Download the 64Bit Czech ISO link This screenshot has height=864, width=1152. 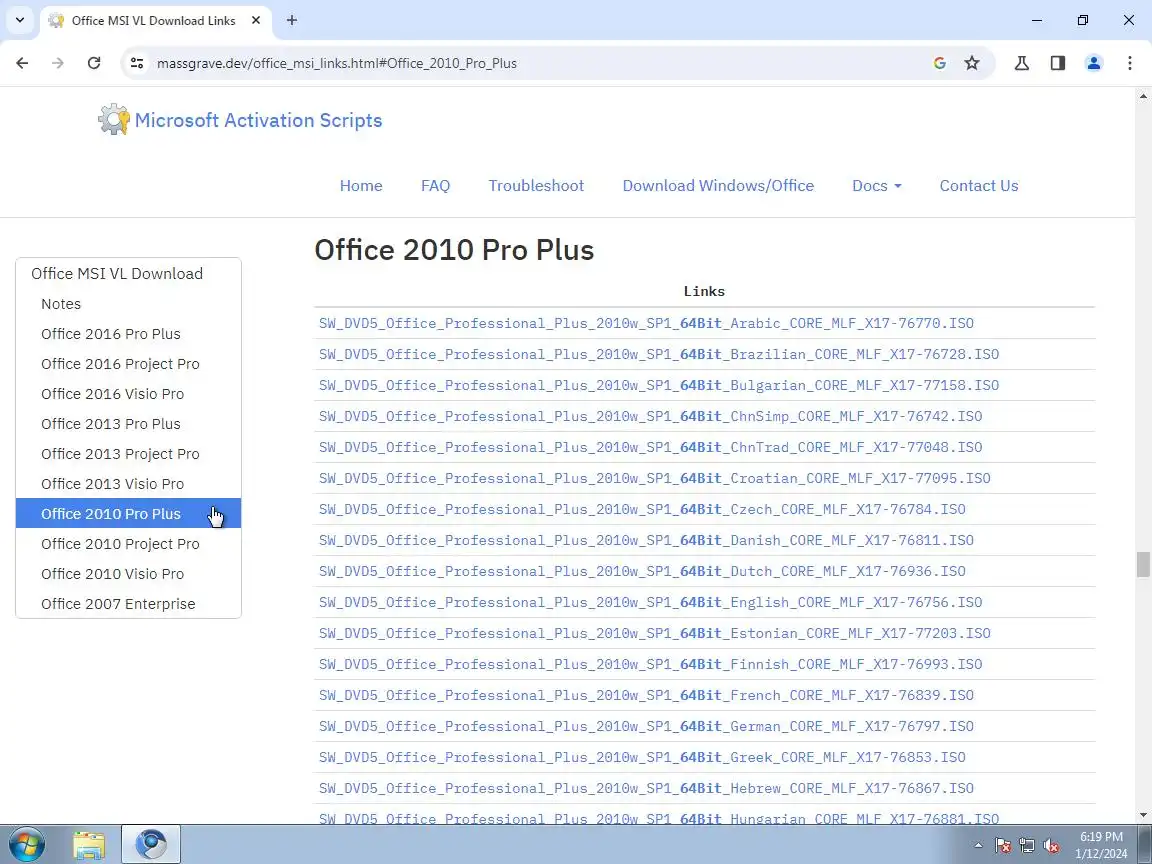click(x=642, y=509)
